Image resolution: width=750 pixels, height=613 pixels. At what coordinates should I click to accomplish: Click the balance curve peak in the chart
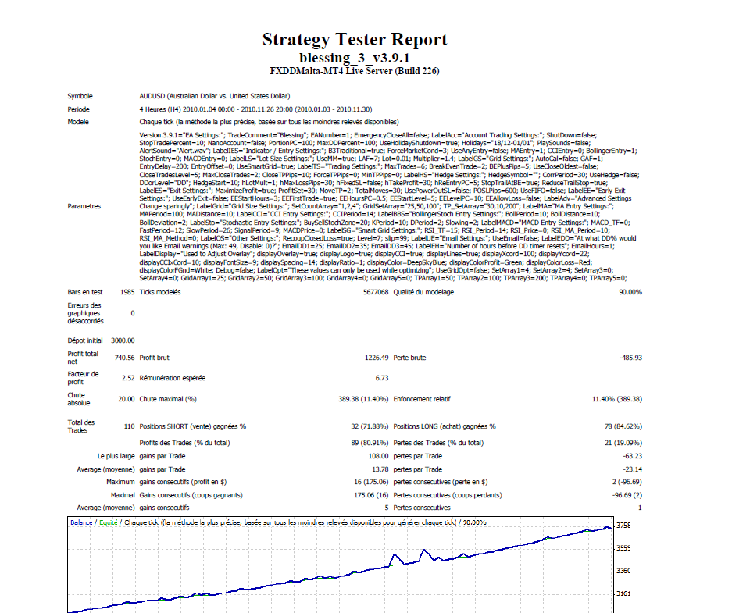tap(607, 527)
